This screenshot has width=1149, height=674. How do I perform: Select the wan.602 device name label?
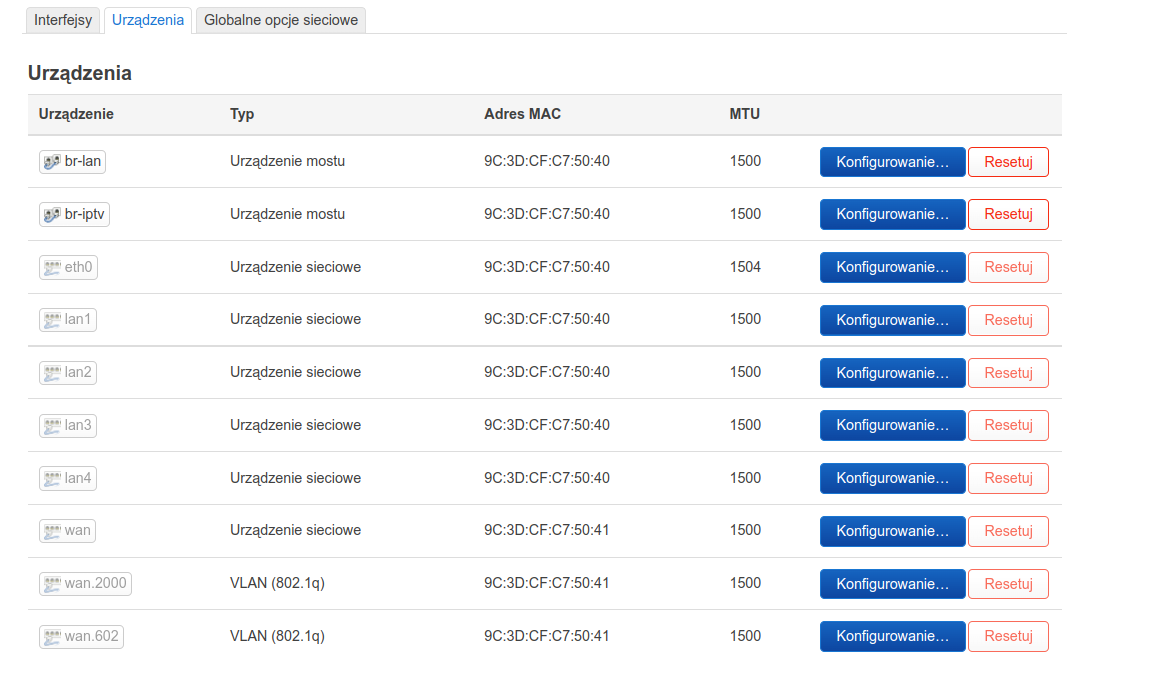(x=92, y=636)
